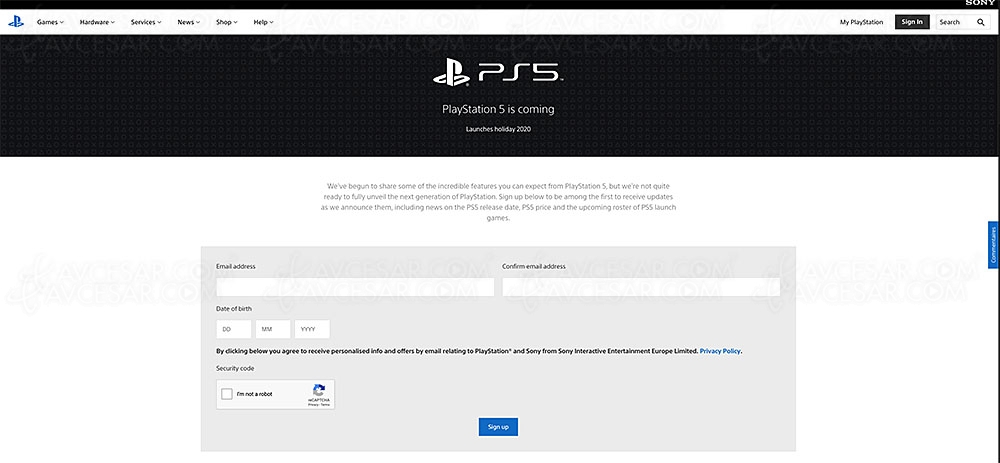Open the Commentaires side tab
The image size is (1000, 463).
pos(993,245)
